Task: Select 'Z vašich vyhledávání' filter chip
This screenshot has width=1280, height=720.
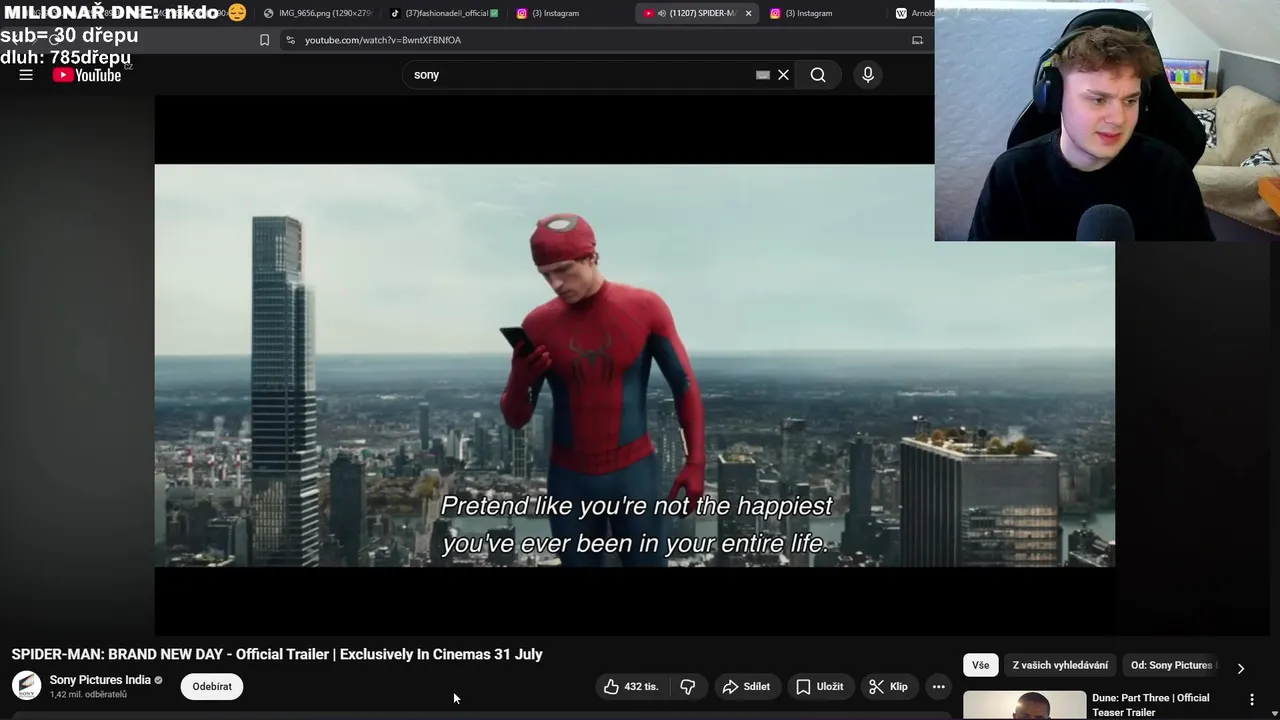Action: pyautogui.click(x=1060, y=665)
